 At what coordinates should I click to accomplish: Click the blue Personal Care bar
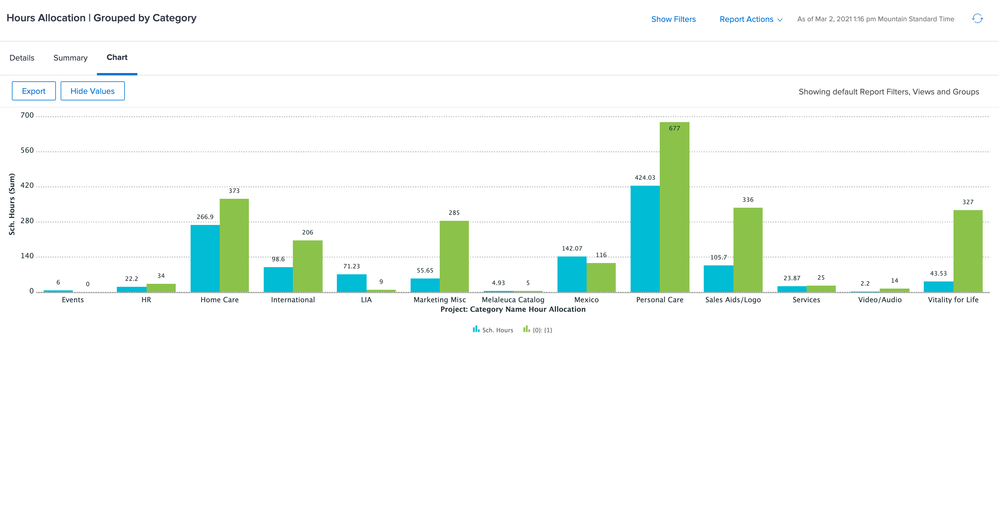tap(645, 239)
